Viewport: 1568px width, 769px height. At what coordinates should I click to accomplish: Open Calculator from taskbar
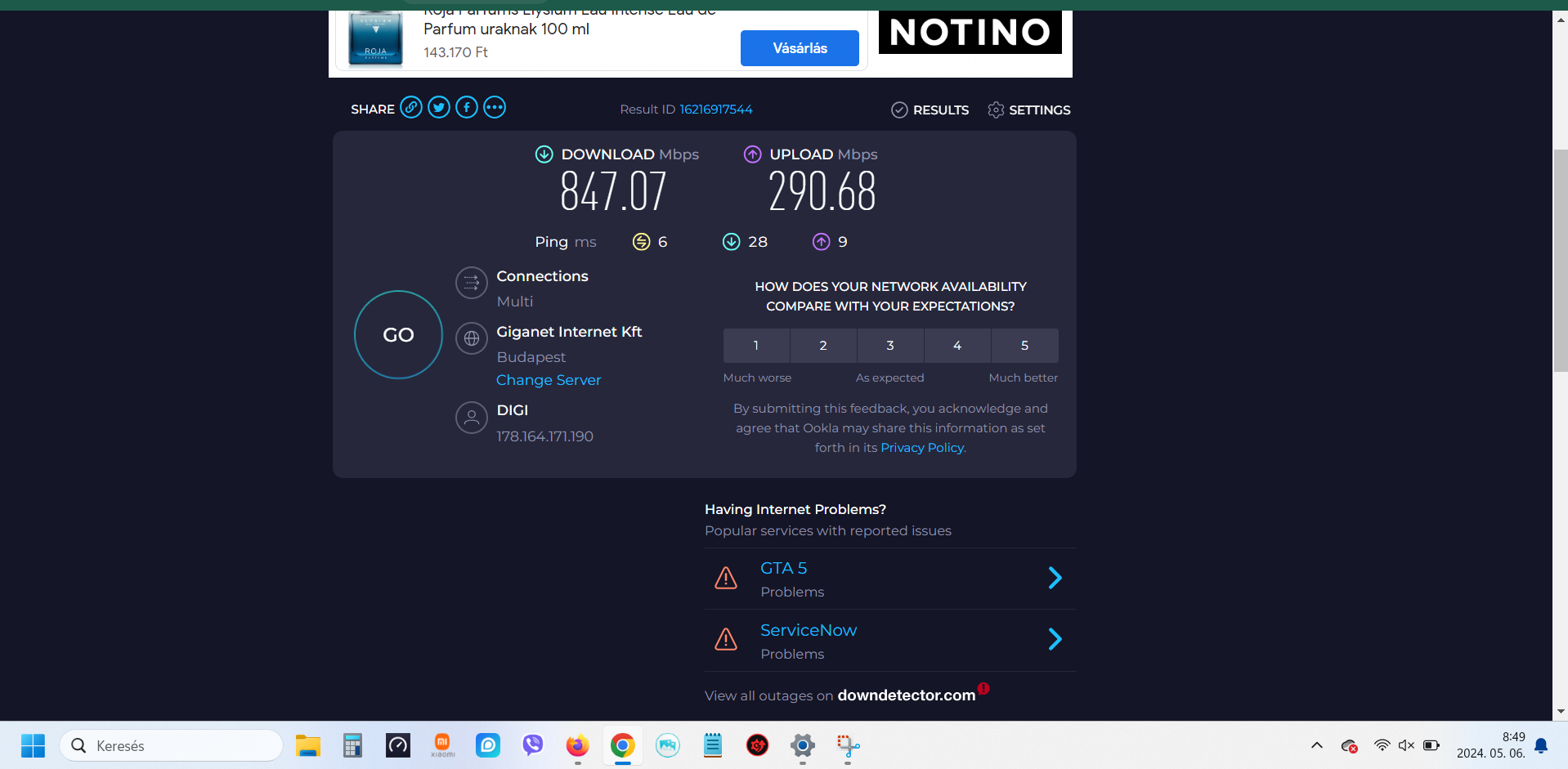352,745
